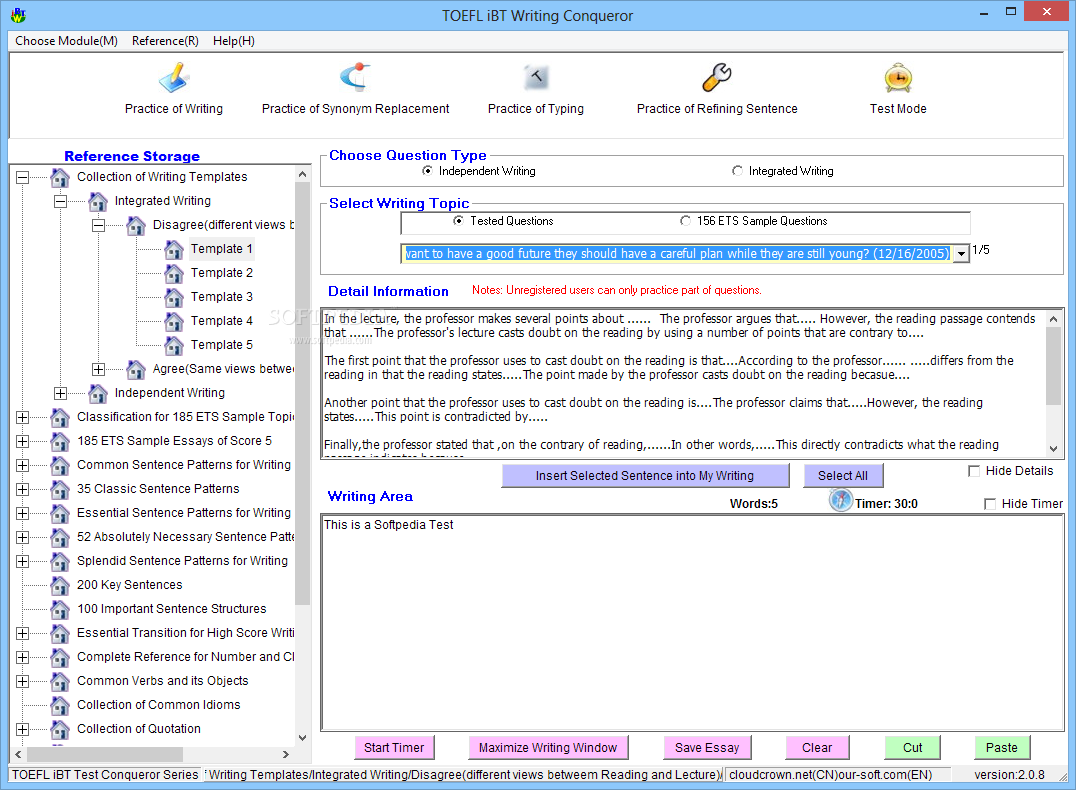Click the reference tree vertical scrollbar thumb
This screenshot has width=1076, height=790.
pyautogui.click(x=303, y=395)
